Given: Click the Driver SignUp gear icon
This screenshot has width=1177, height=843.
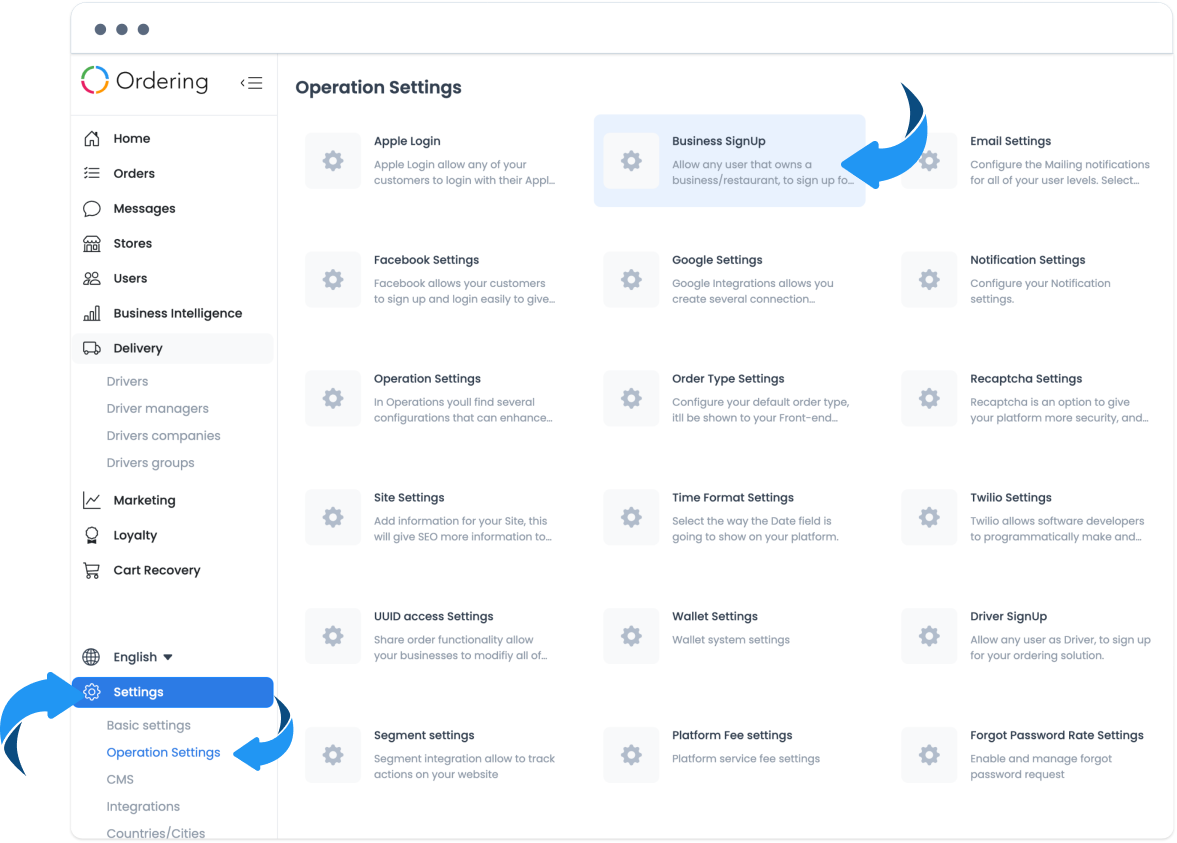Looking at the screenshot, I should [929, 636].
